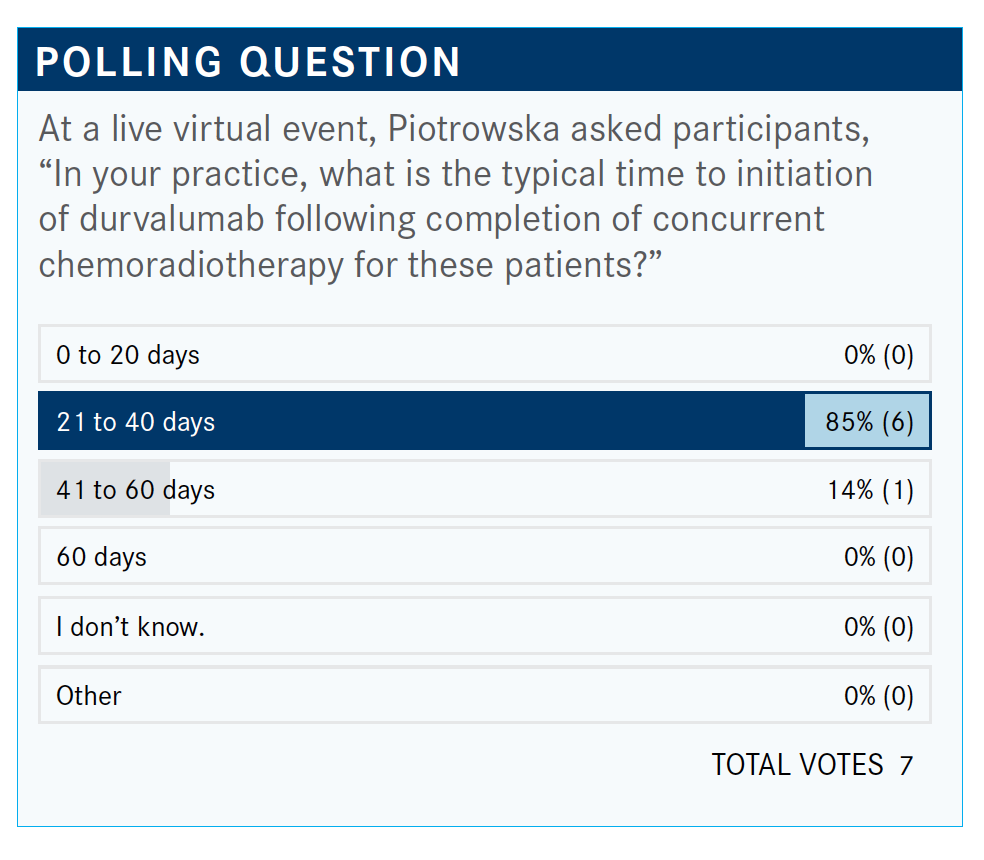The image size is (984, 860).
Task: Click the gray bar fill behind "41 to 60"
Action: [104, 490]
